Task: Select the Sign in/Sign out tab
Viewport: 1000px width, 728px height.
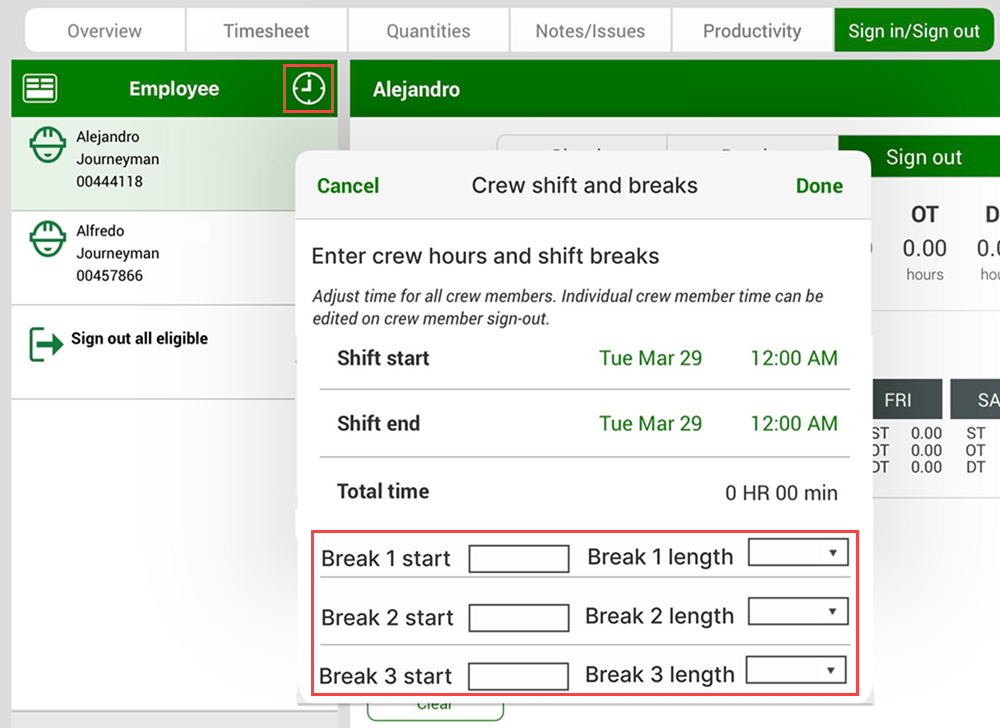Action: click(914, 31)
